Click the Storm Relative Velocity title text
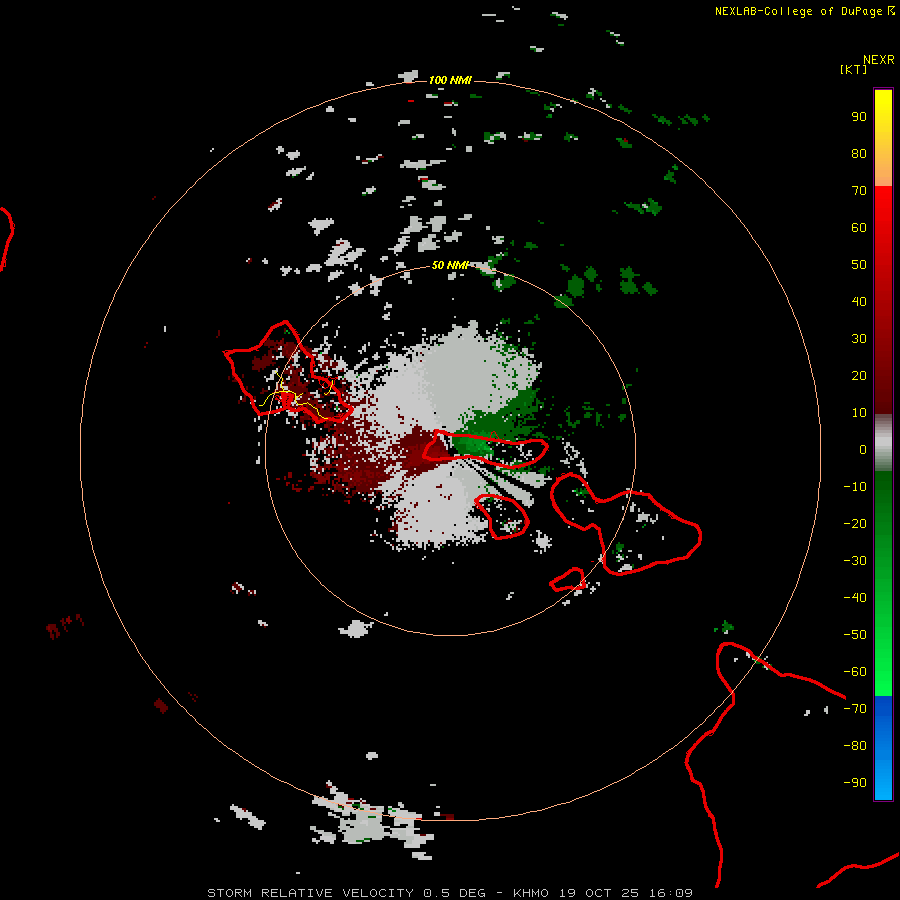 tap(310, 893)
